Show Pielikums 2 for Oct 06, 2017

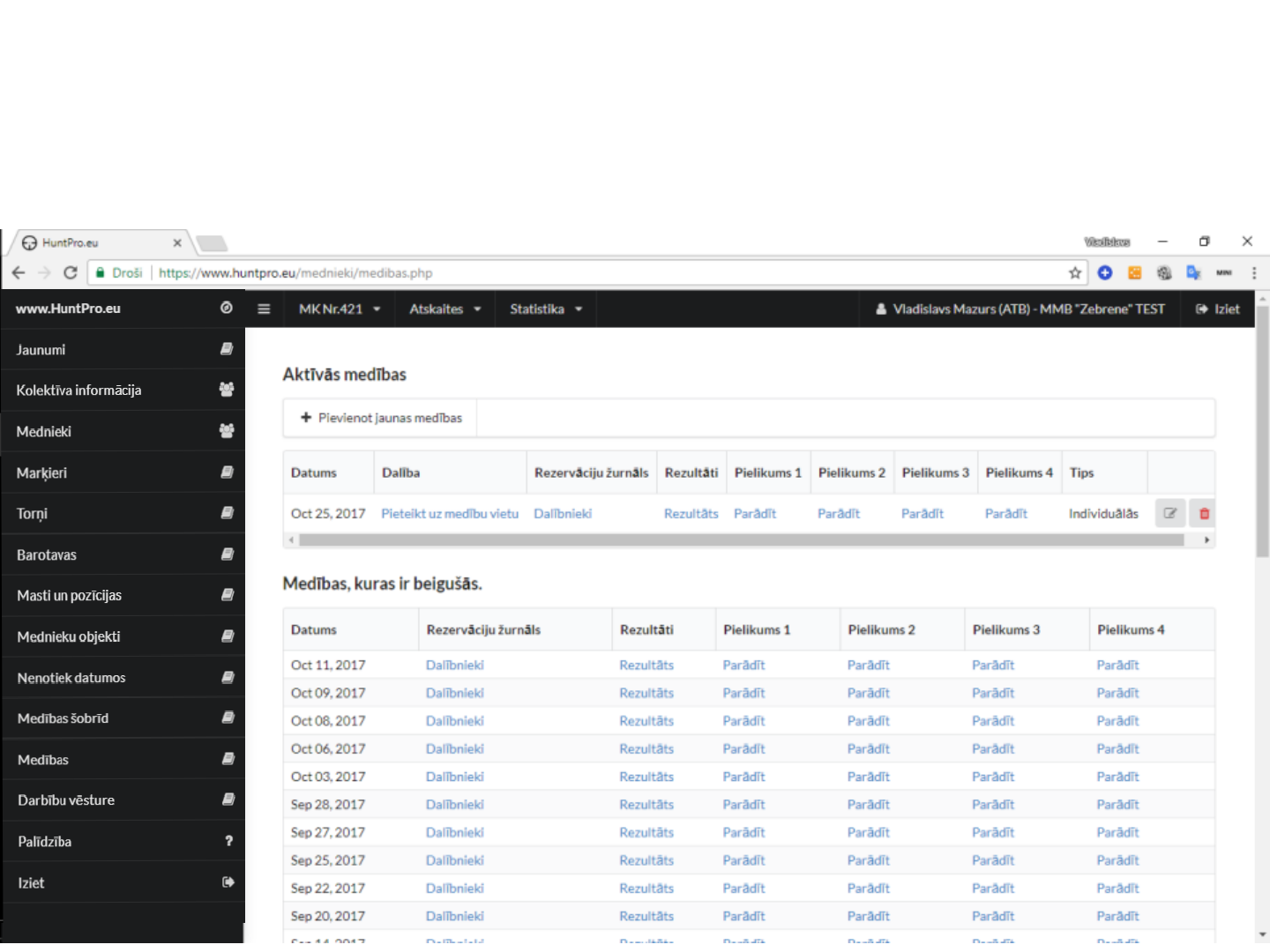tap(869, 749)
